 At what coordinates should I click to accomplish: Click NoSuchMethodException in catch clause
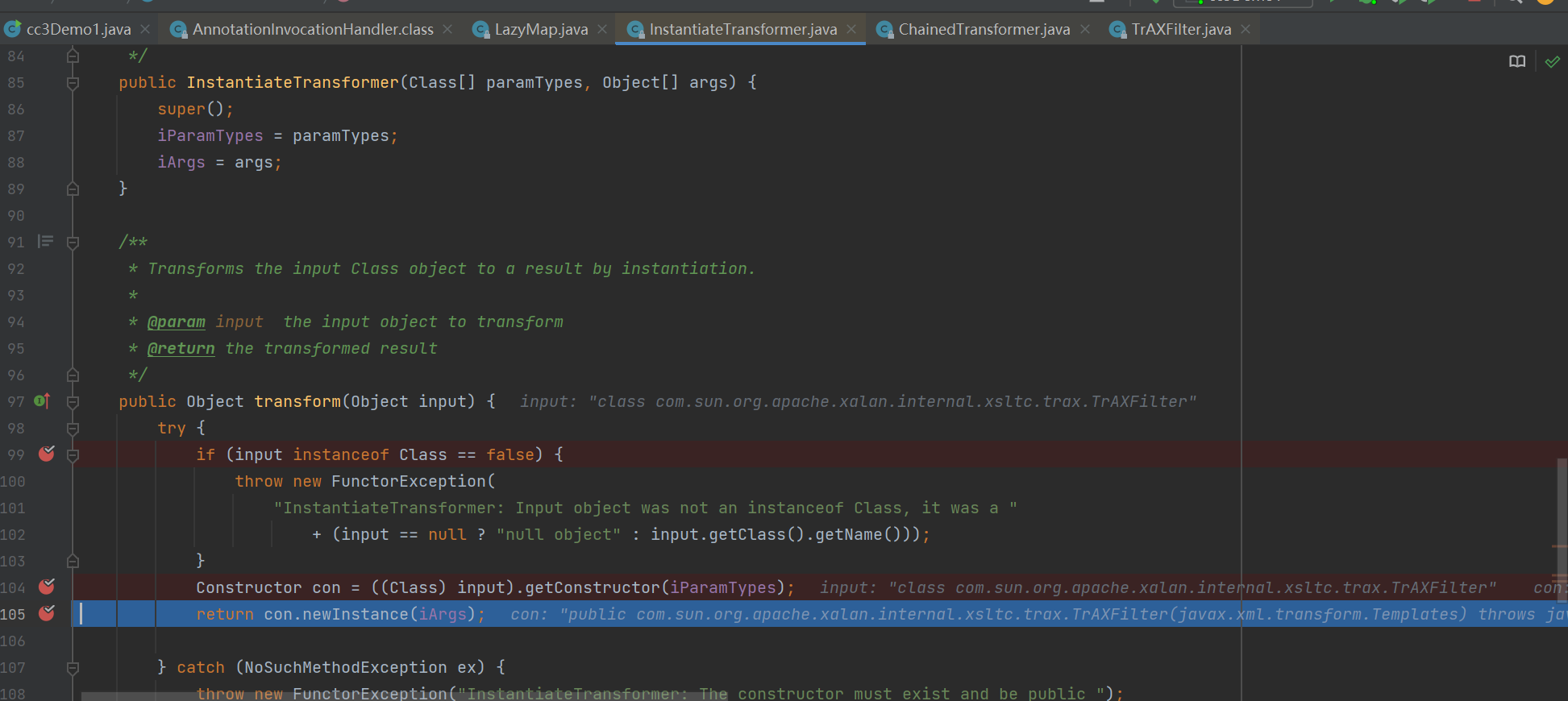345,668
